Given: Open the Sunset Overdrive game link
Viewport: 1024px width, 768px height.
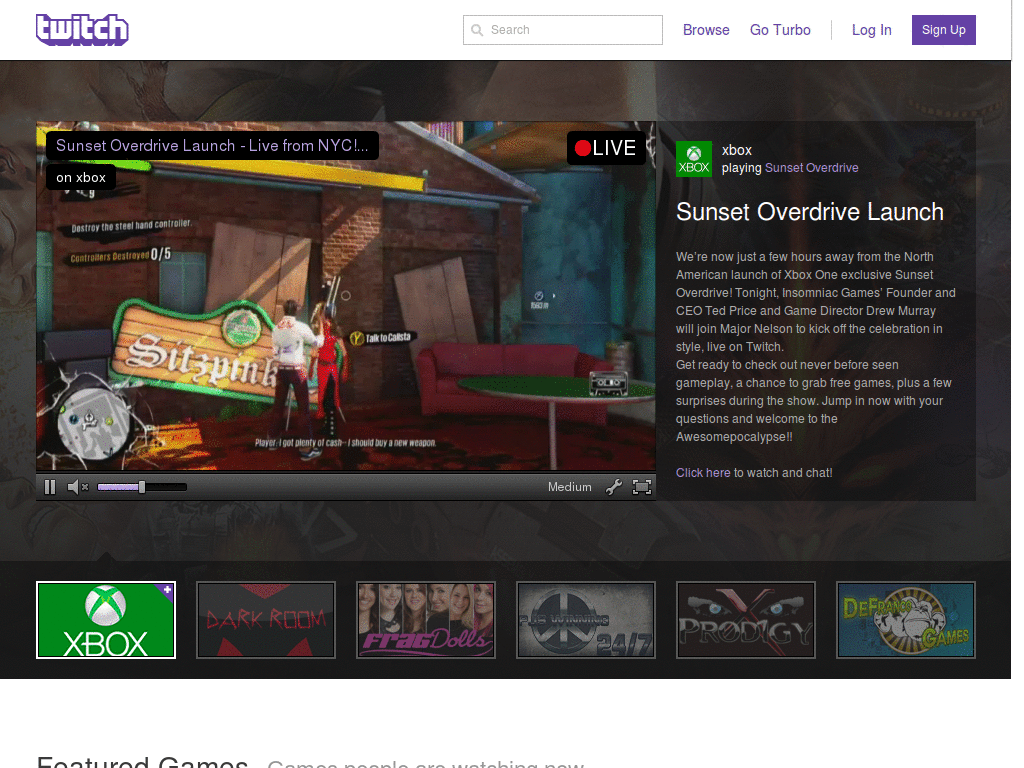Looking at the screenshot, I should click(811, 168).
